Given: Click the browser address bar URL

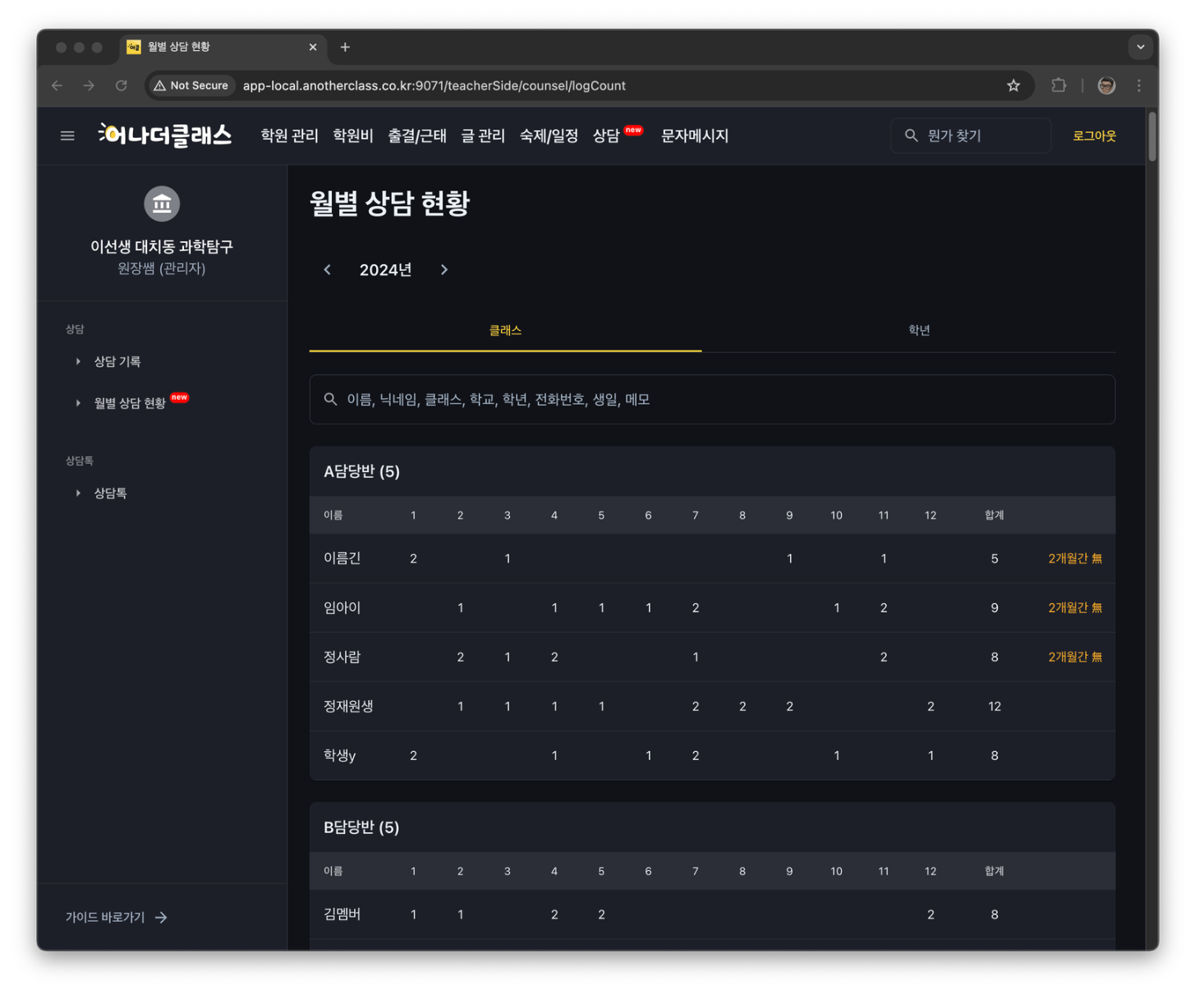Looking at the screenshot, I should click(x=434, y=85).
